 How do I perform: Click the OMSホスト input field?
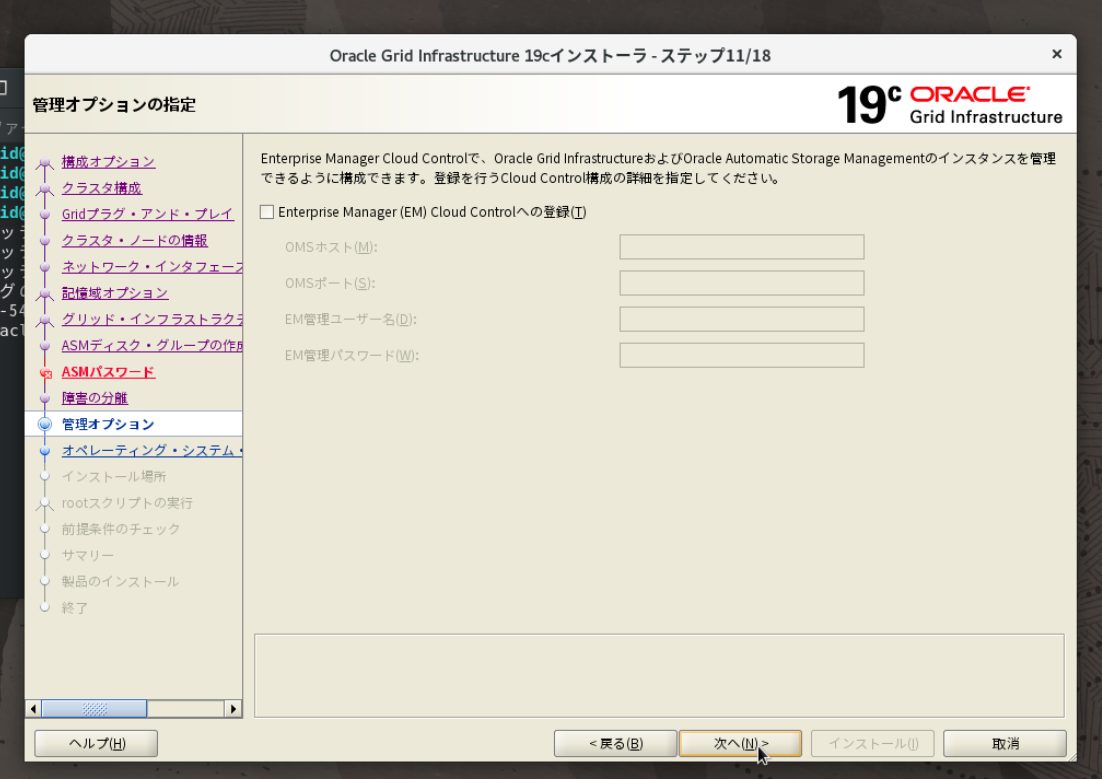(x=741, y=247)
